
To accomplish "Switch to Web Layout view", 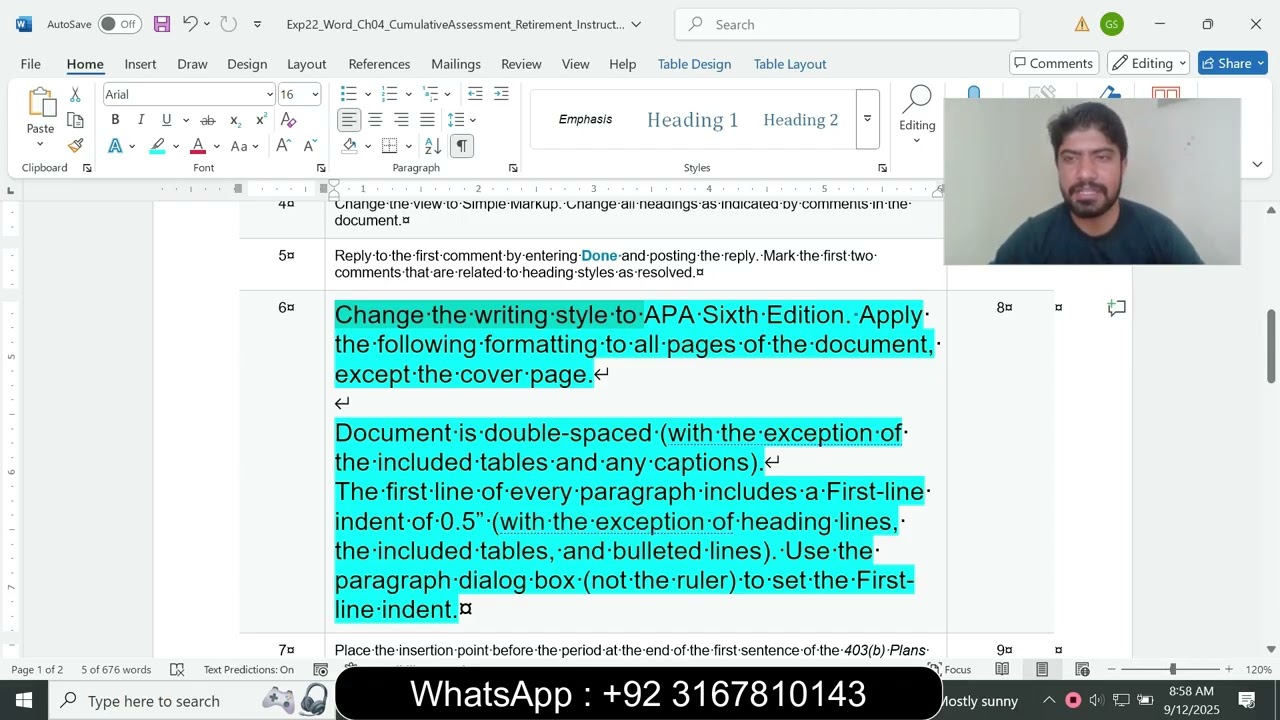I will pos(1082,670).
